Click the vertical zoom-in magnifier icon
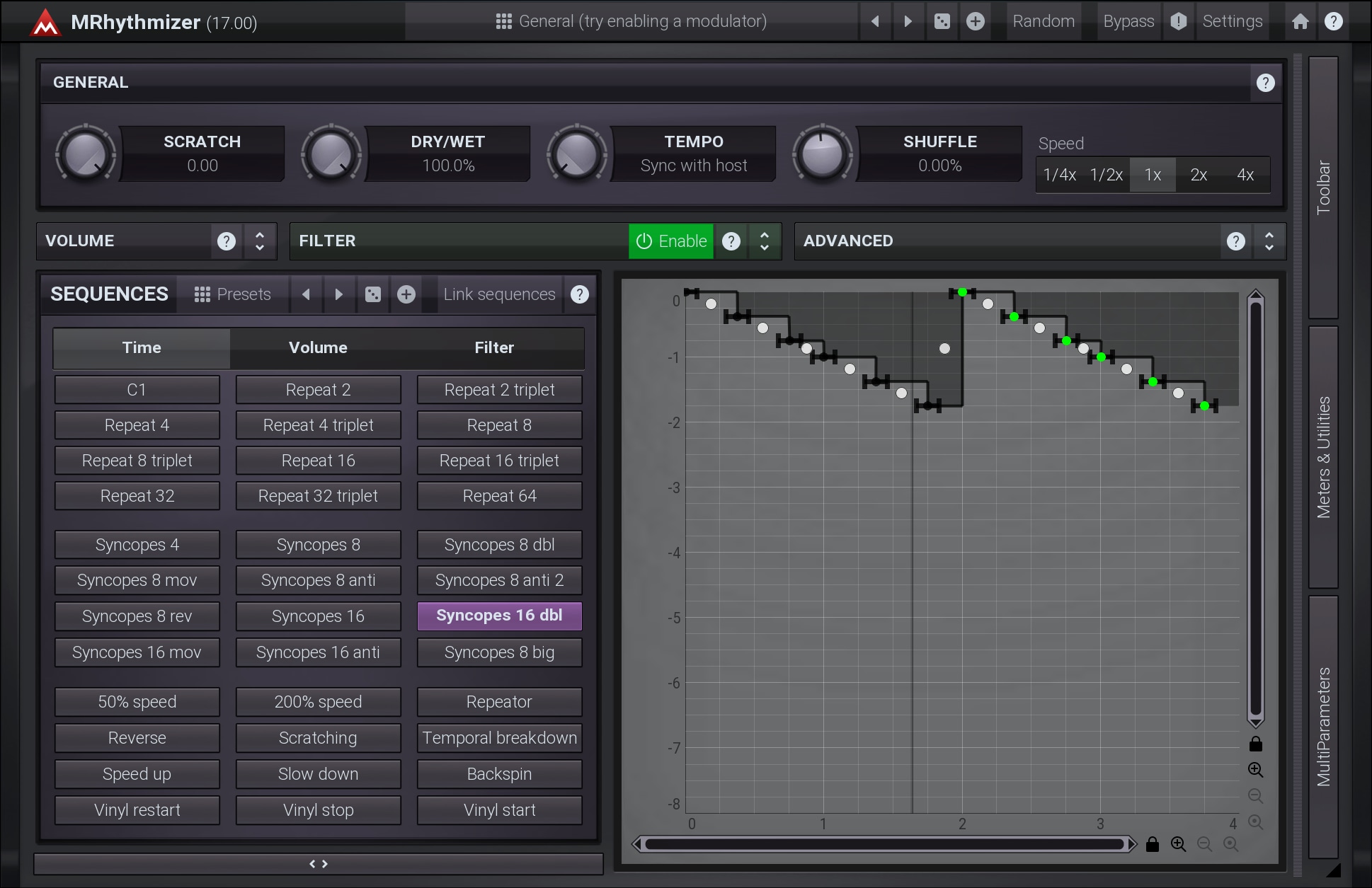 (x=1255, y=770)
